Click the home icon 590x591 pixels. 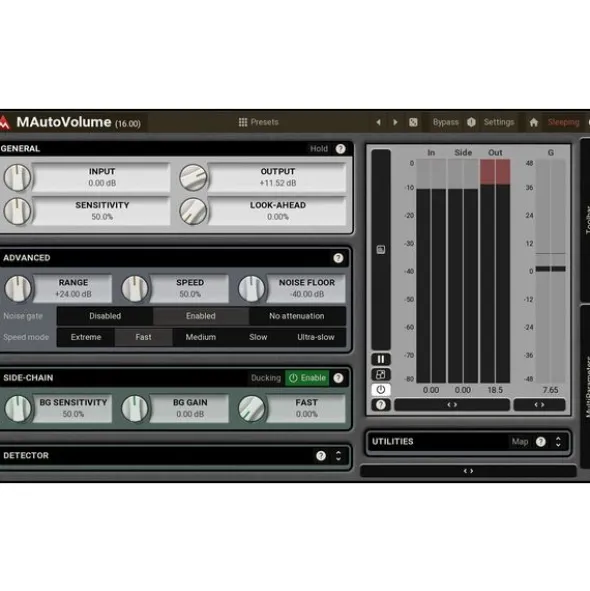(533, 122)
